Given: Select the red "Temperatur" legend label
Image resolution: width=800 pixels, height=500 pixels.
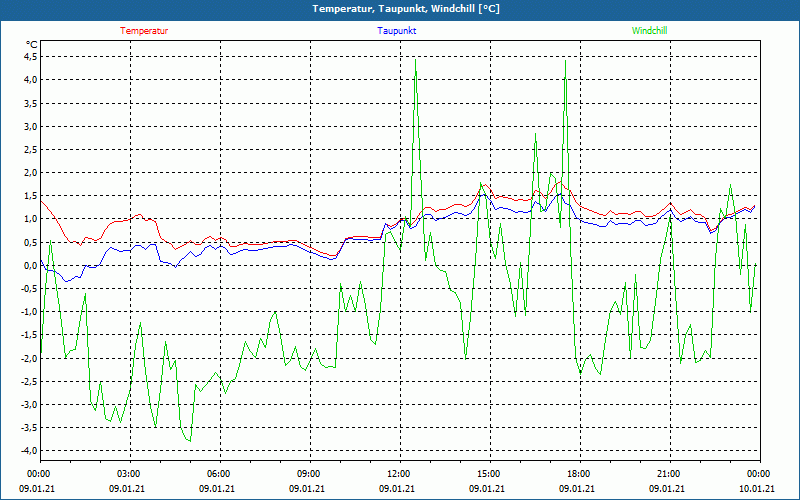Looking at the screenshot, I should tap(144, 31).
